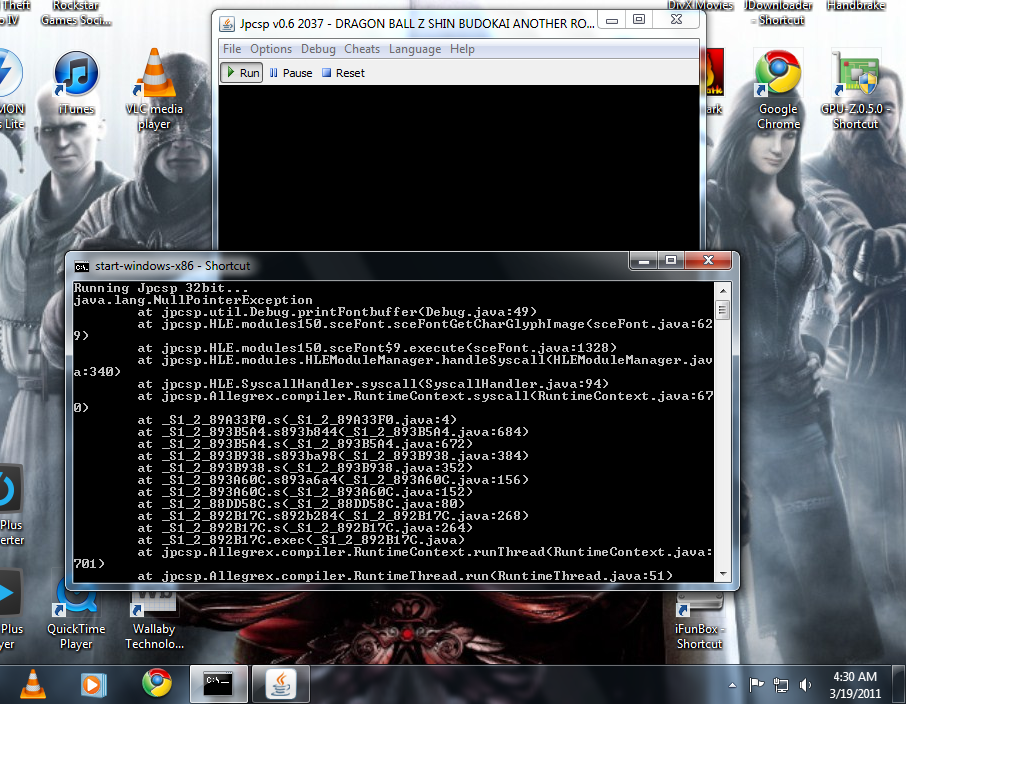The image size is (1024, 768).
Task: Select the VLC media player desktop icon
Action: click(x=154, y=79)
